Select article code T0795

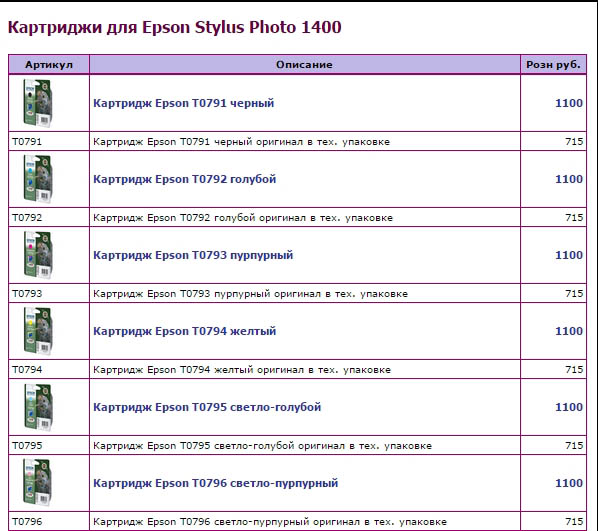pyautogui.click(x=27, y=445)
